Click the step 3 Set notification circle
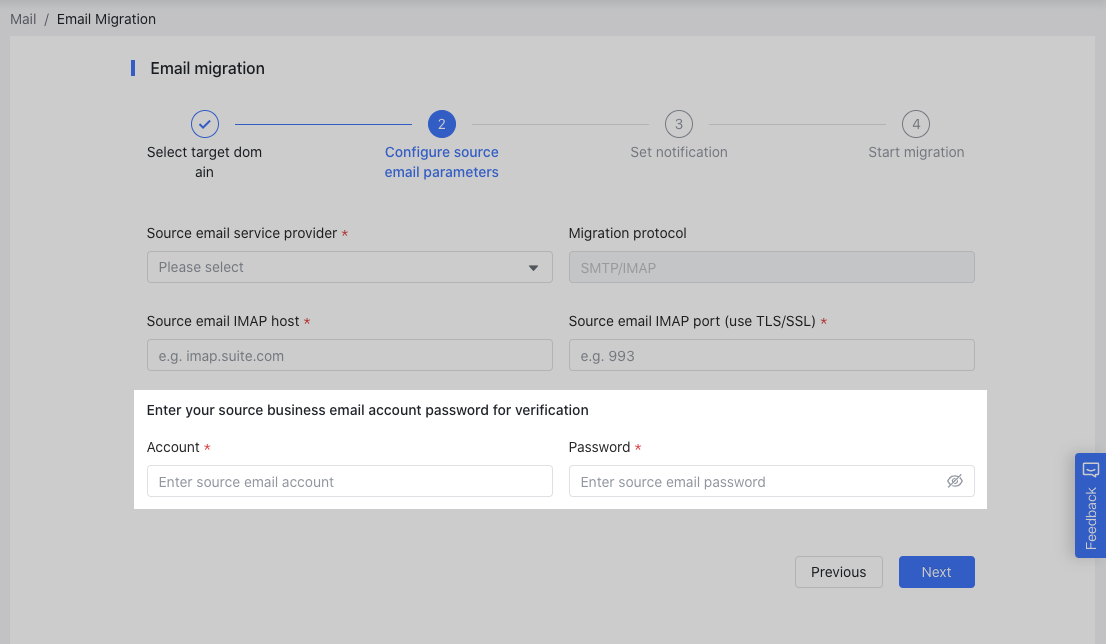The width and height of the screenshot is (1106, 644). (678, 124)
